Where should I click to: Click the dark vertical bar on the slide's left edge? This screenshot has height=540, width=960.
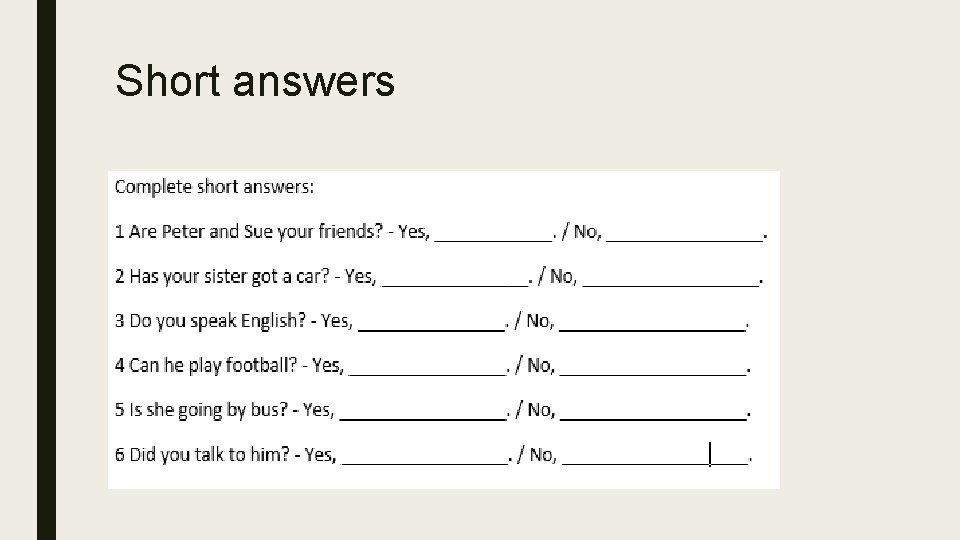click(46, 270)
